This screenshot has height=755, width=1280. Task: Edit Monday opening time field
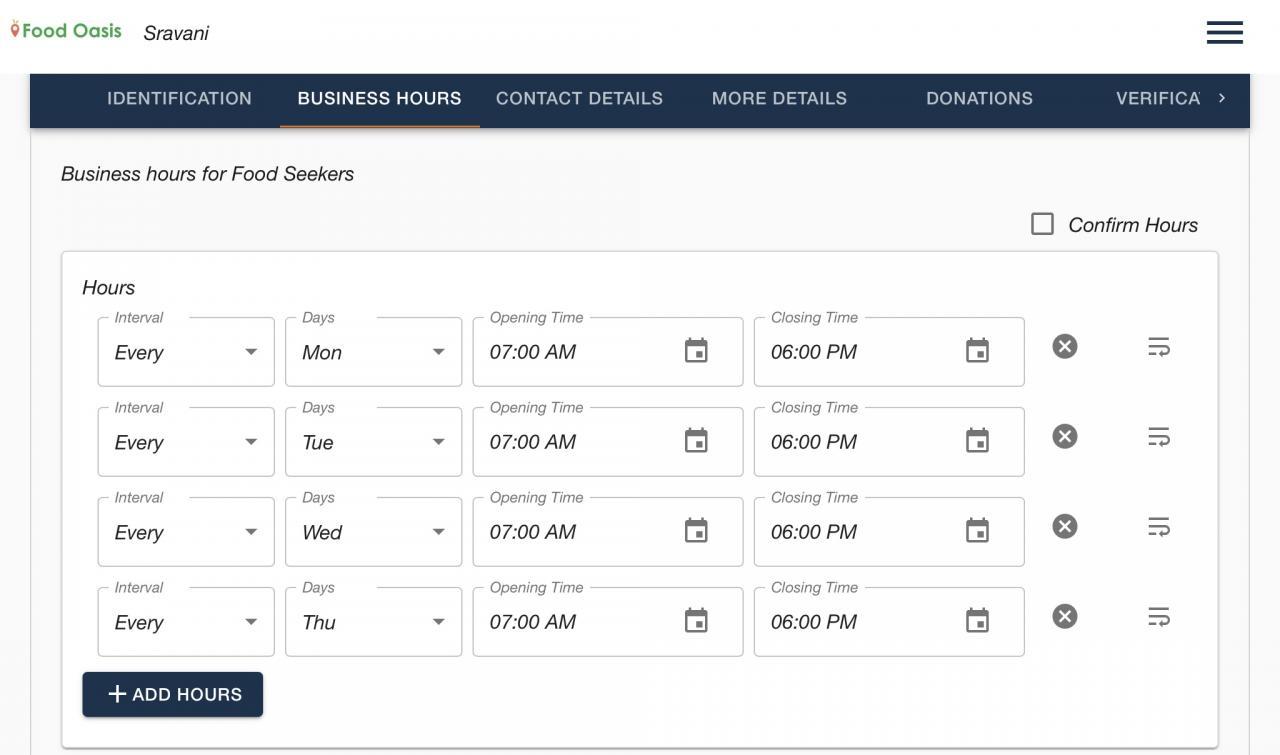tap(608, 352)
